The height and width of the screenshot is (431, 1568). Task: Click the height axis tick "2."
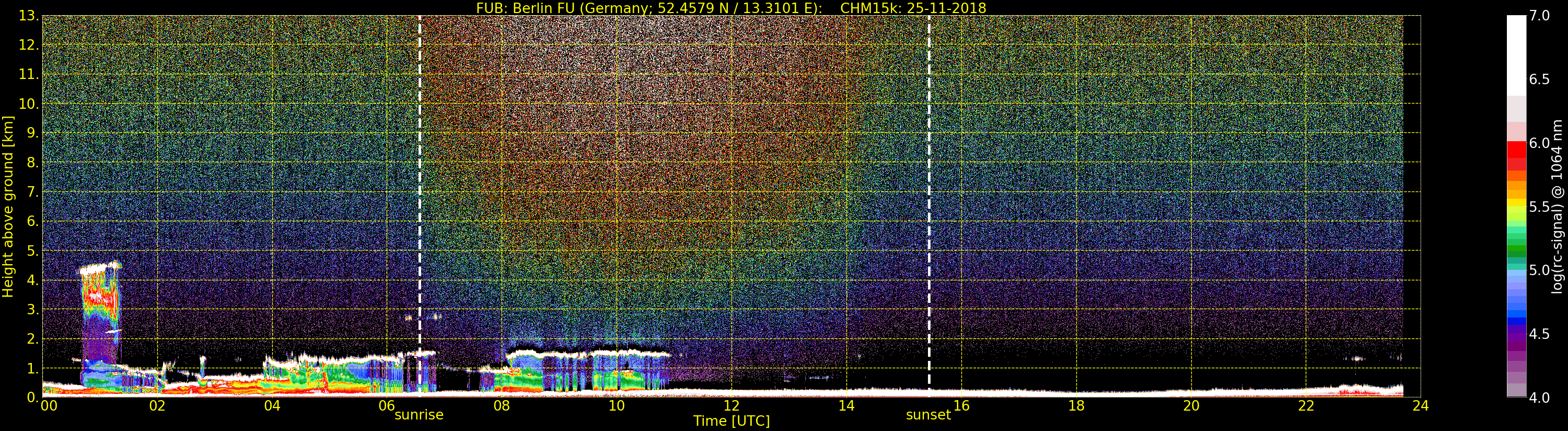33,338
